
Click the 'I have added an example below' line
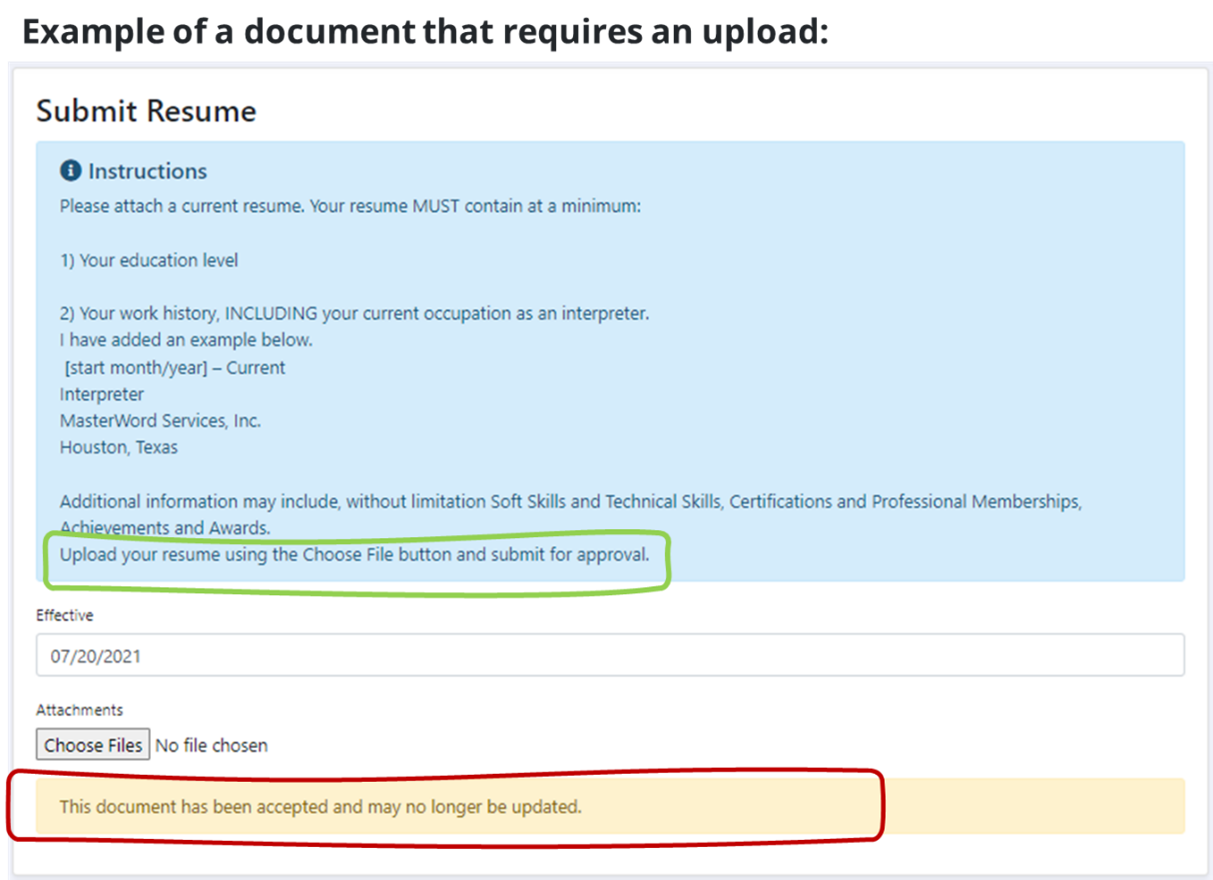(x=186, y=340)
